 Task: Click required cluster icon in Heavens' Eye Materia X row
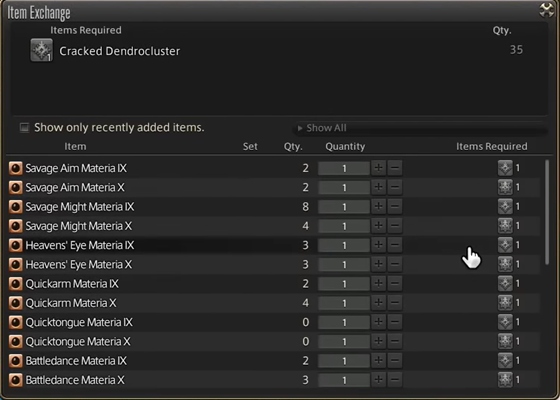pyautogui.click(x=505, y=264)
